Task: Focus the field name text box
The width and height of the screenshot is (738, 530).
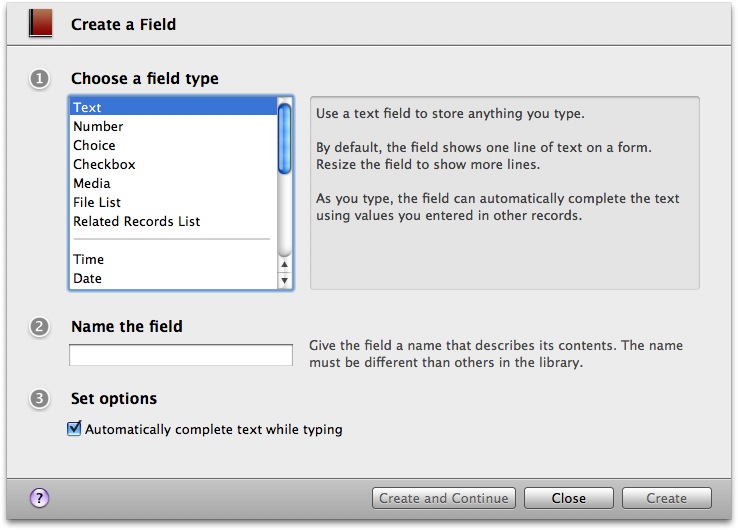Action: pos(181,355)
